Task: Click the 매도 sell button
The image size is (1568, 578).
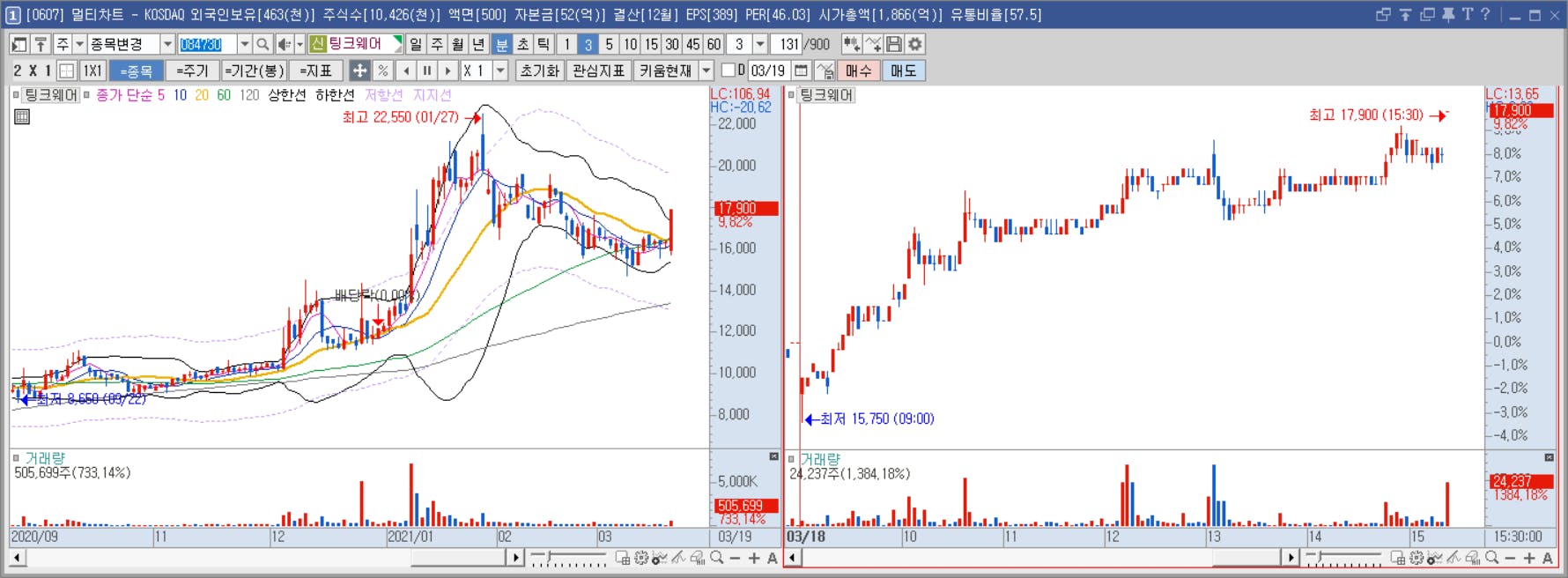Action: (903, 70)
